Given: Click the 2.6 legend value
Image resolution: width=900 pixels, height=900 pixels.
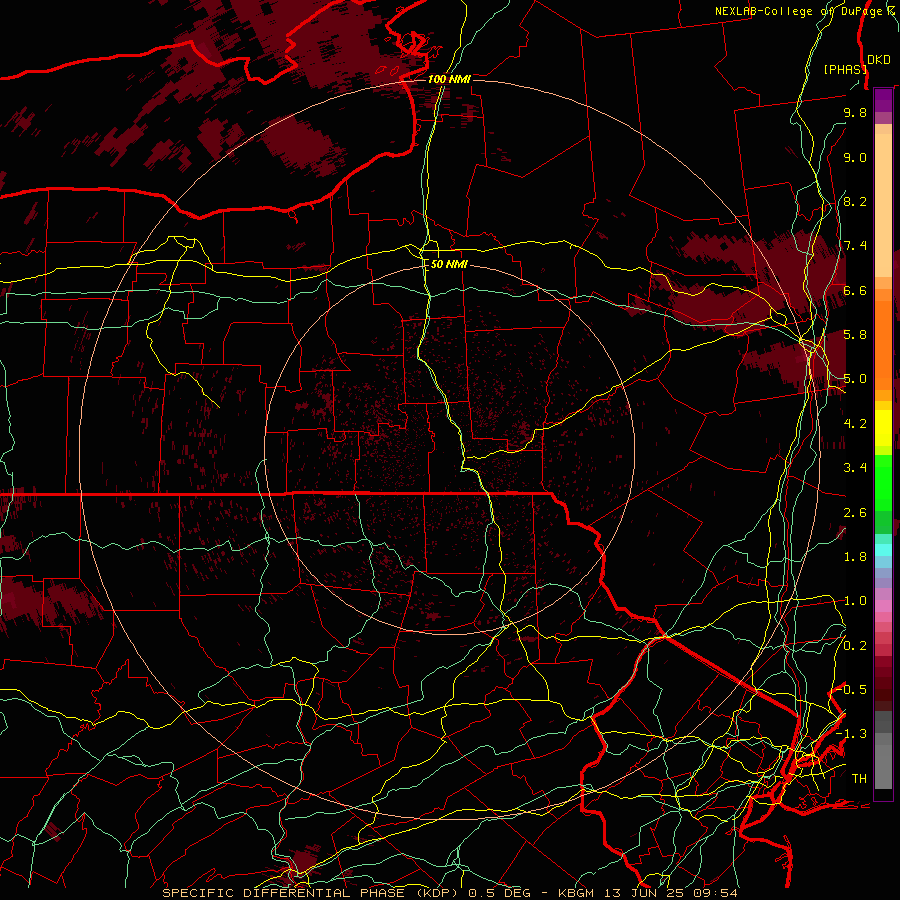Looking at the screenshot, I should click(x=855, y=513).
